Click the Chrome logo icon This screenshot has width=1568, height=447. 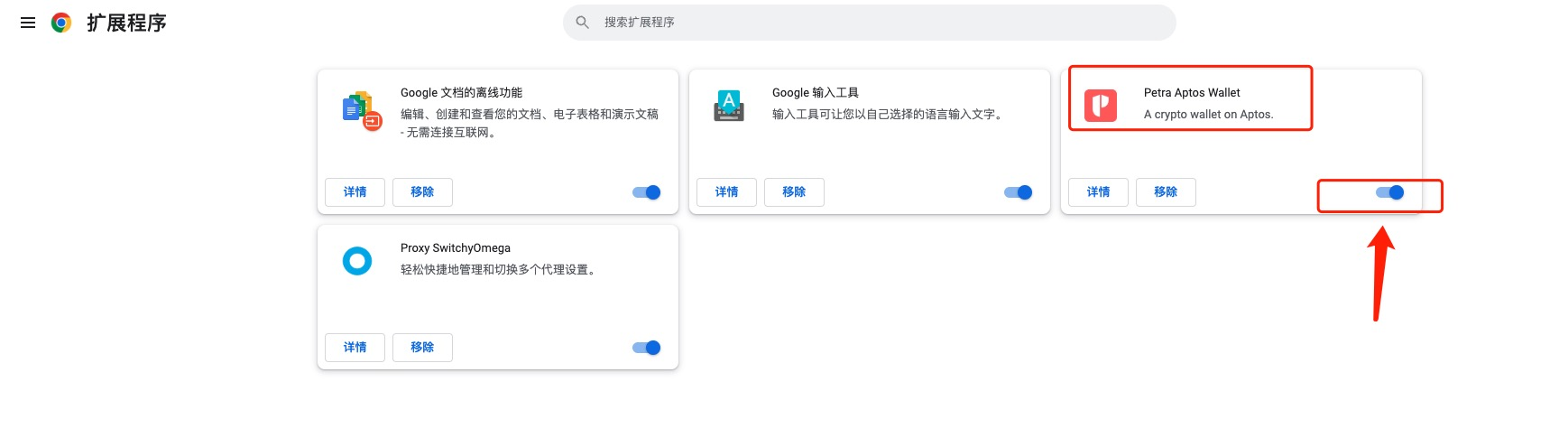(x=61, y=23)
